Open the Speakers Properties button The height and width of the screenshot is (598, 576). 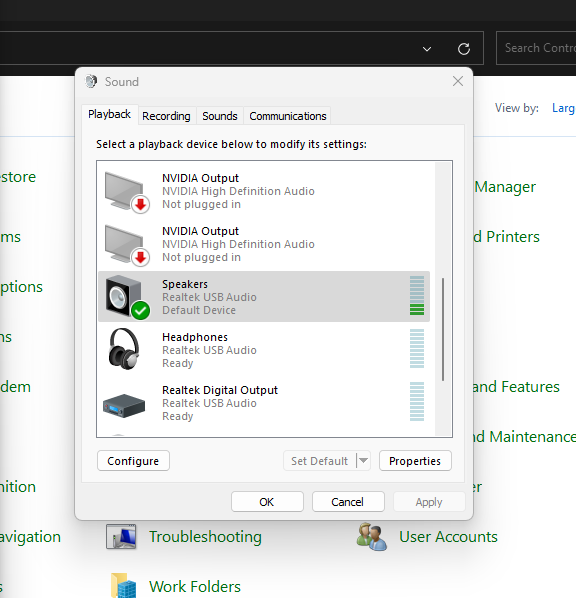415,461
